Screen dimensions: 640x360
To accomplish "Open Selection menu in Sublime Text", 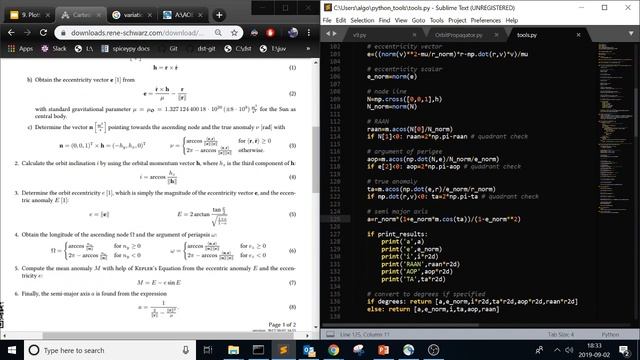I will [x=362, y=20].
